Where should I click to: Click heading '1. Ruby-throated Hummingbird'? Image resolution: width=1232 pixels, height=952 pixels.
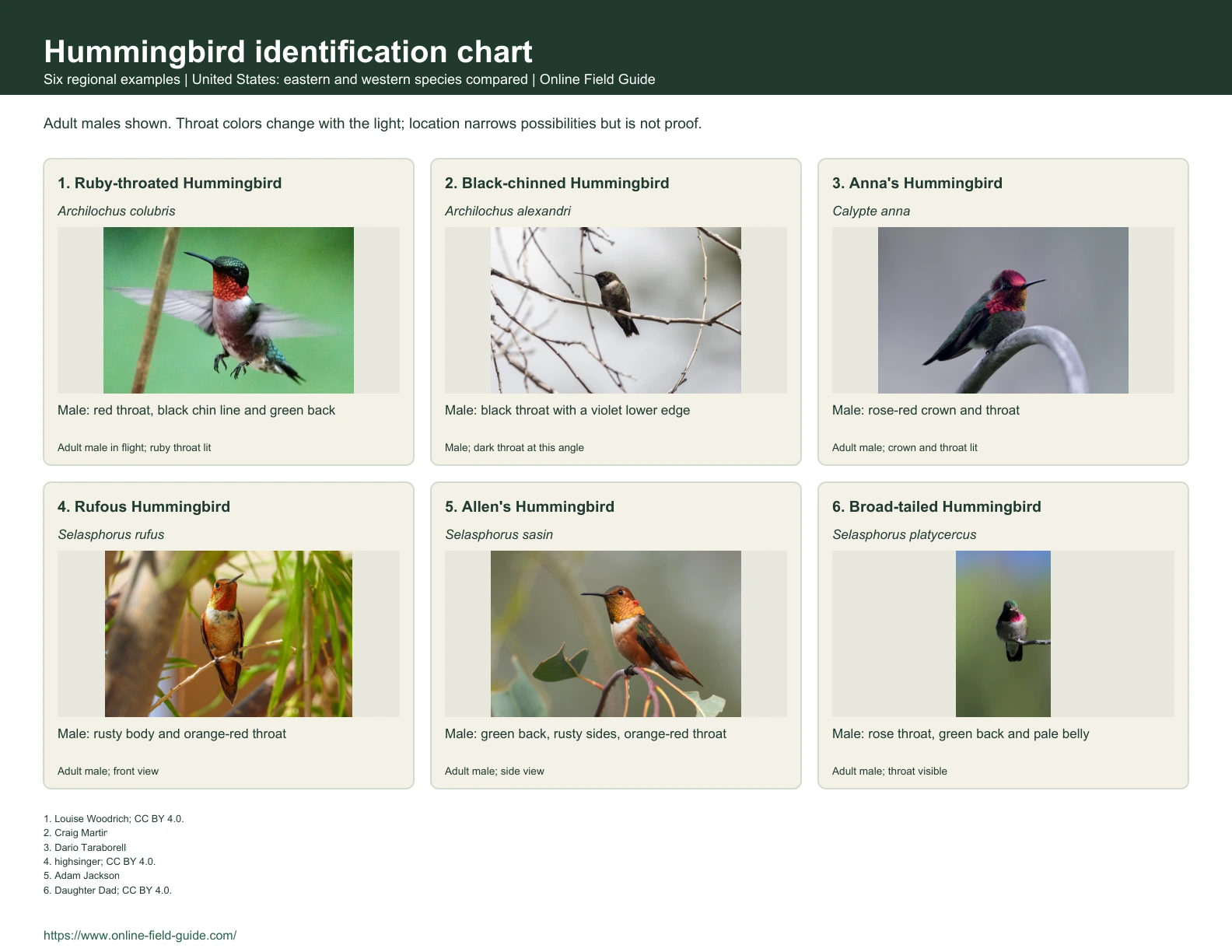click(x=170, y=183)
